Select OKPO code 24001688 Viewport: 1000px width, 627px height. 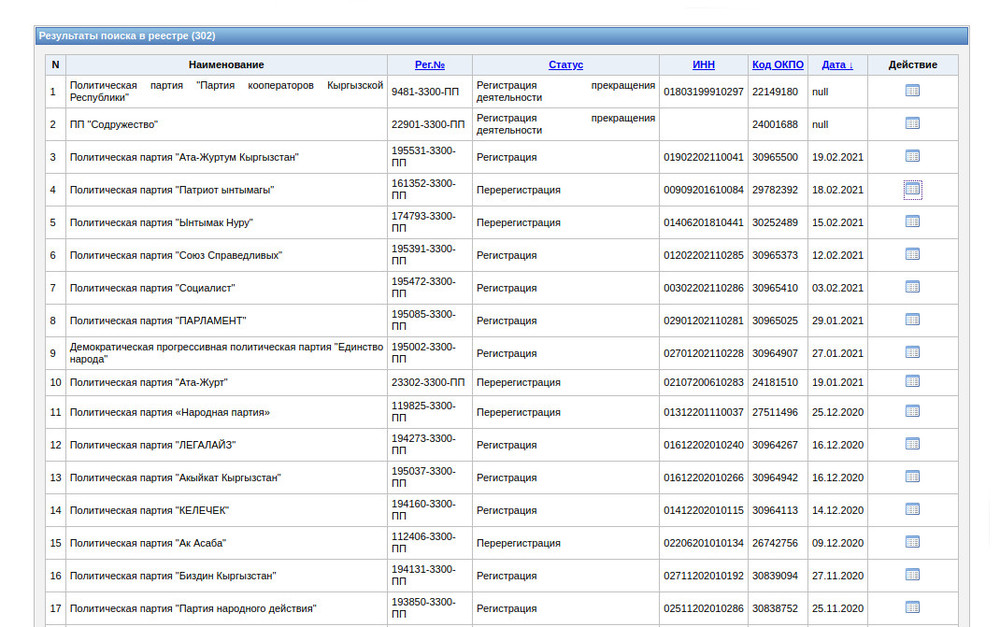775,124
